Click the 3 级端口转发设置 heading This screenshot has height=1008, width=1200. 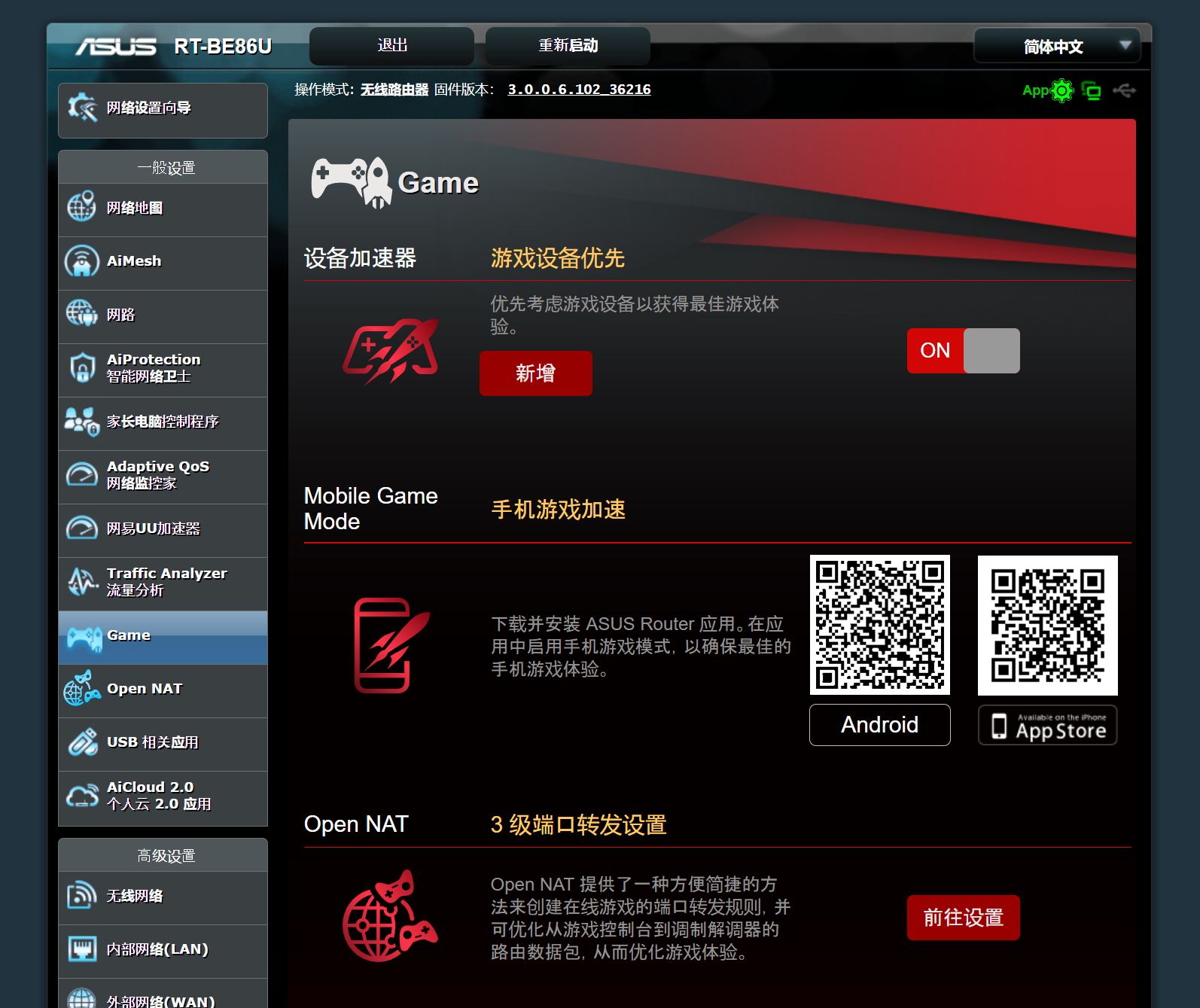pyautogui.click(x=578, y=825)
